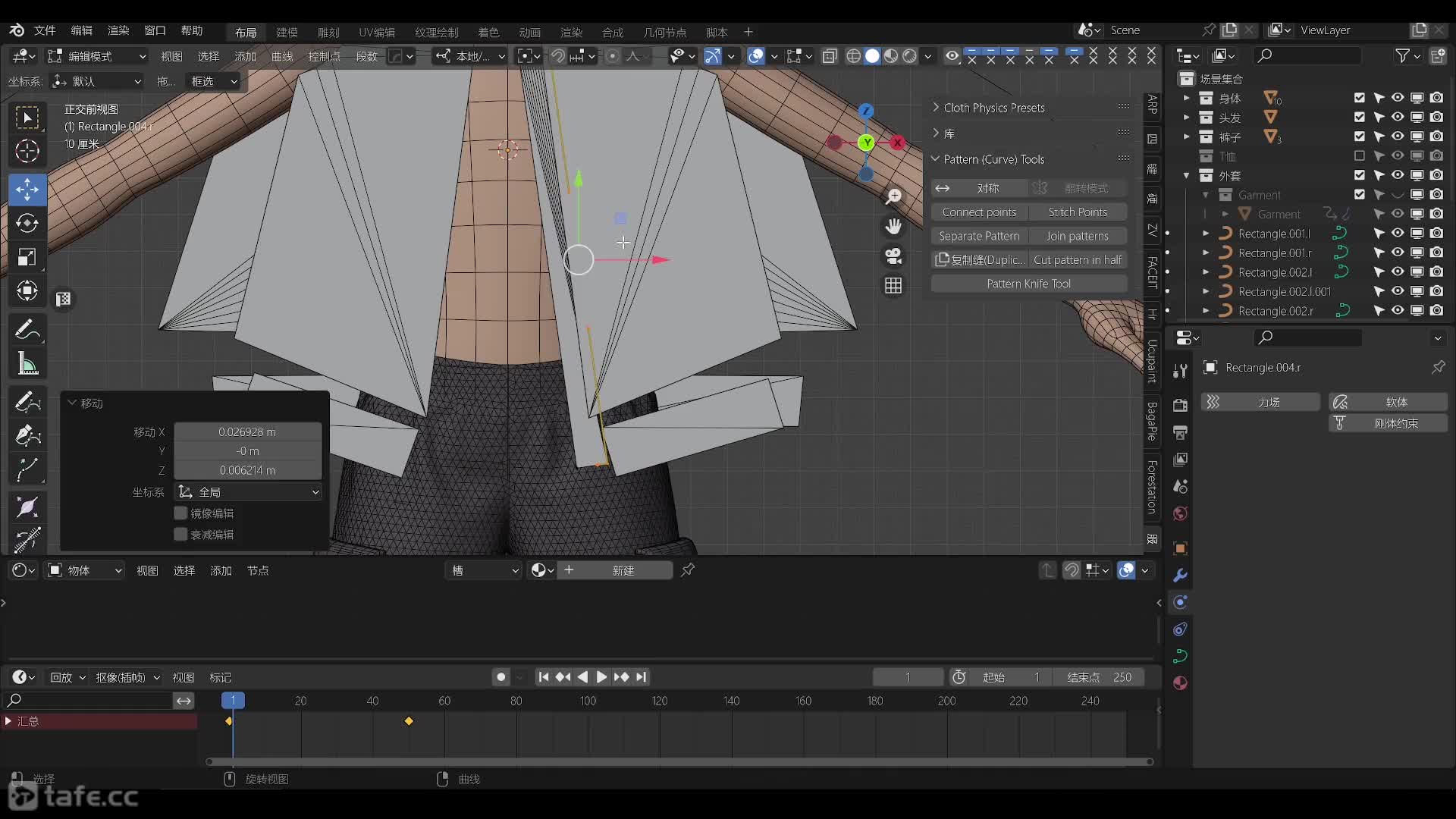Click the pan hand viewport gizmo
Screen dimensions: 1456x819
click(x=894, y=226)
